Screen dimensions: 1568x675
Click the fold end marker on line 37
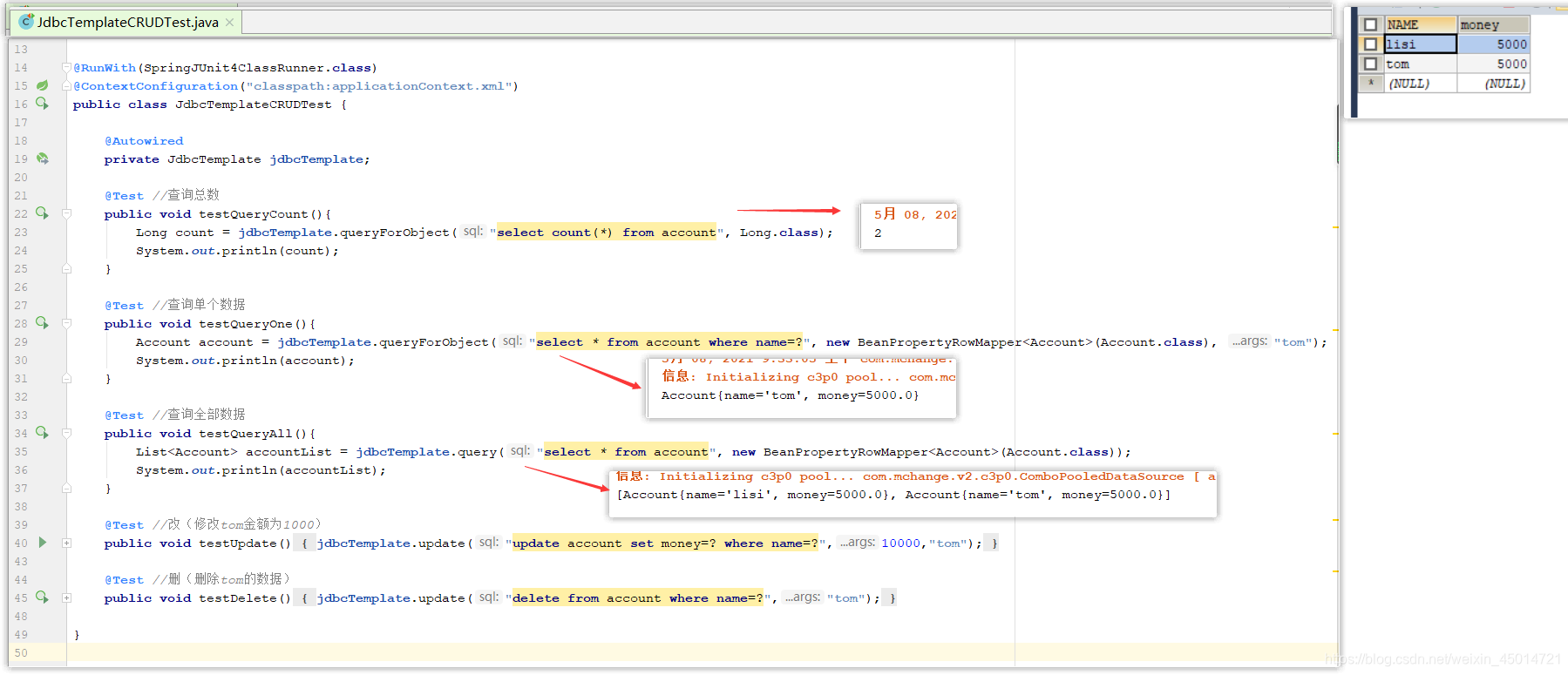pyautogui.click(x=66, y=489)
